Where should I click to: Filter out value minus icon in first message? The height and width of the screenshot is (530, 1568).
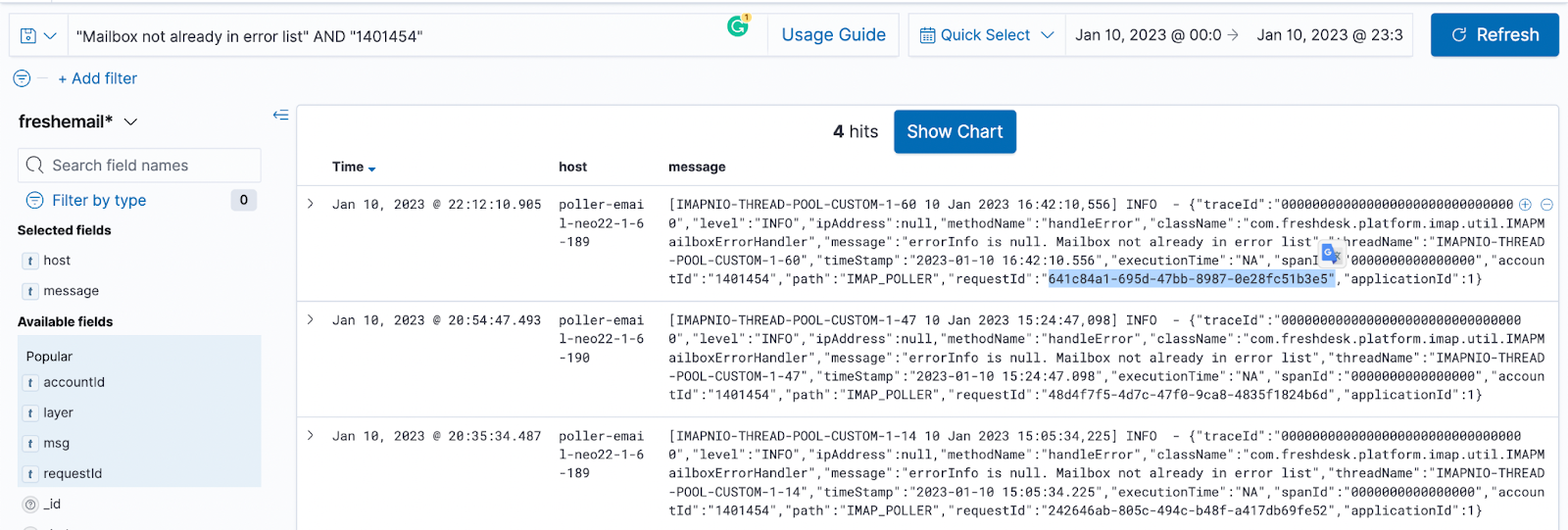(1546, 205)
